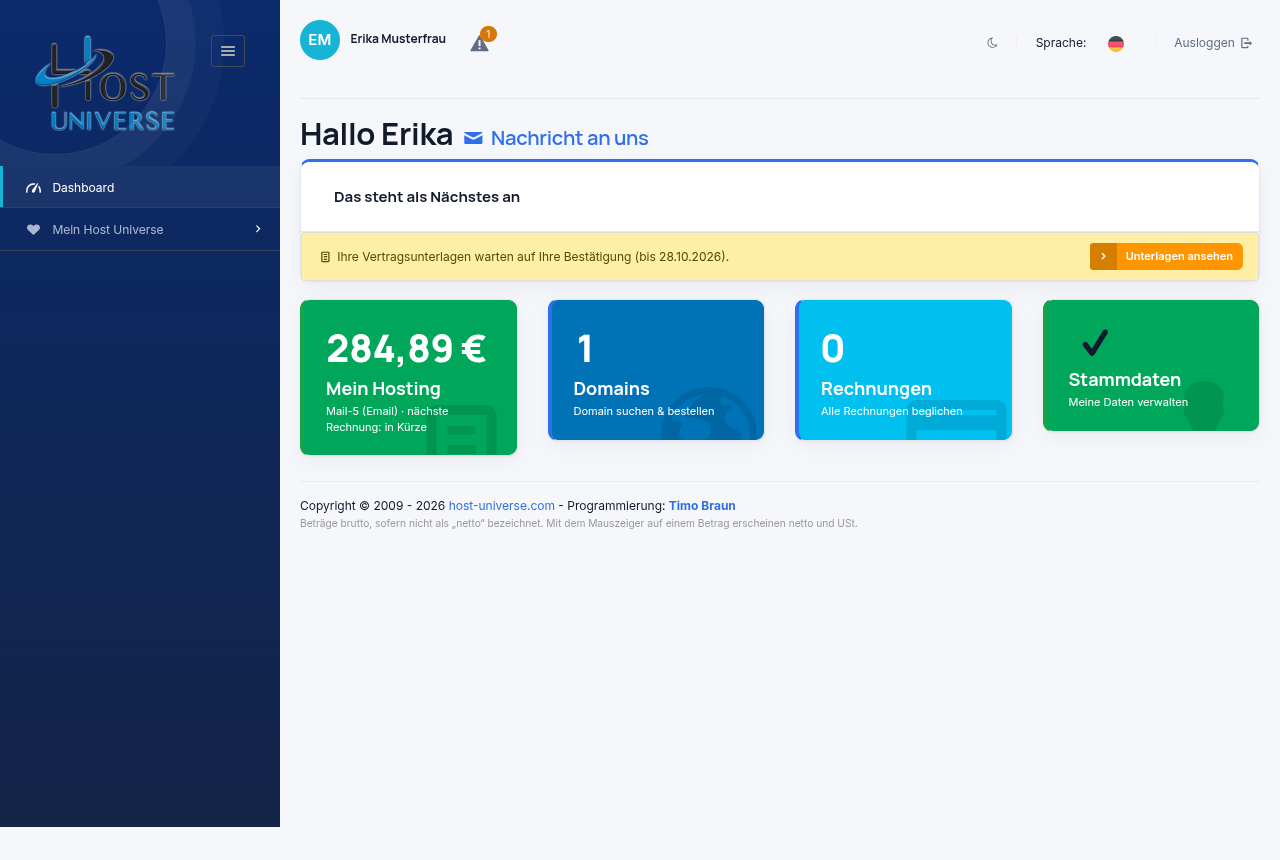The width and height of the screenshot is (1280, 860).
Task: Expand the Mein Host Universe menu
Action: coord(140,229)
